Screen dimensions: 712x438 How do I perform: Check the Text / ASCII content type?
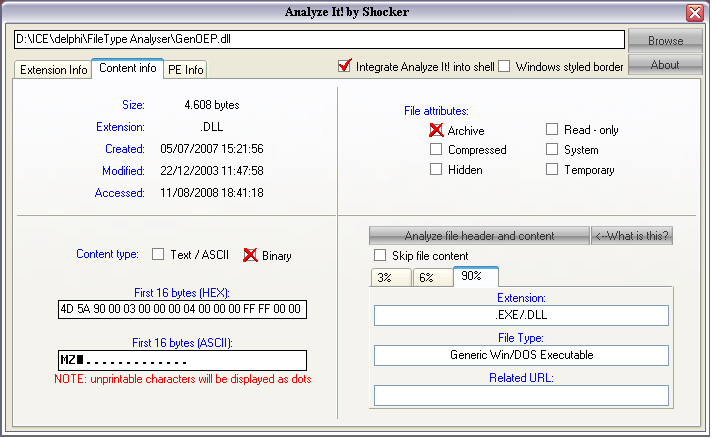pos(158,254)
